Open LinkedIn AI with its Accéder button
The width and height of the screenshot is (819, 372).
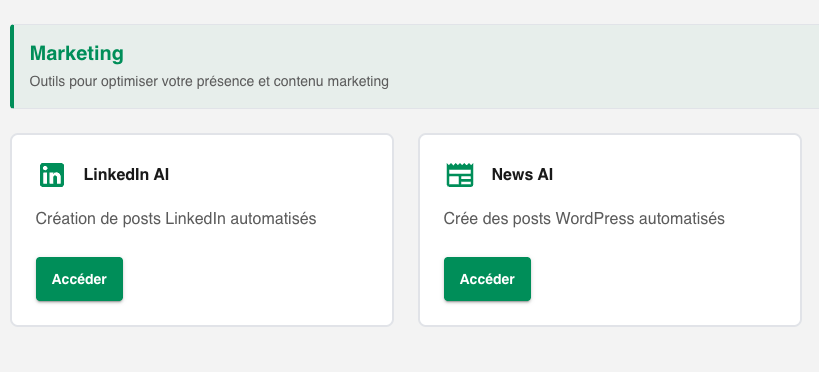point(79,279)
